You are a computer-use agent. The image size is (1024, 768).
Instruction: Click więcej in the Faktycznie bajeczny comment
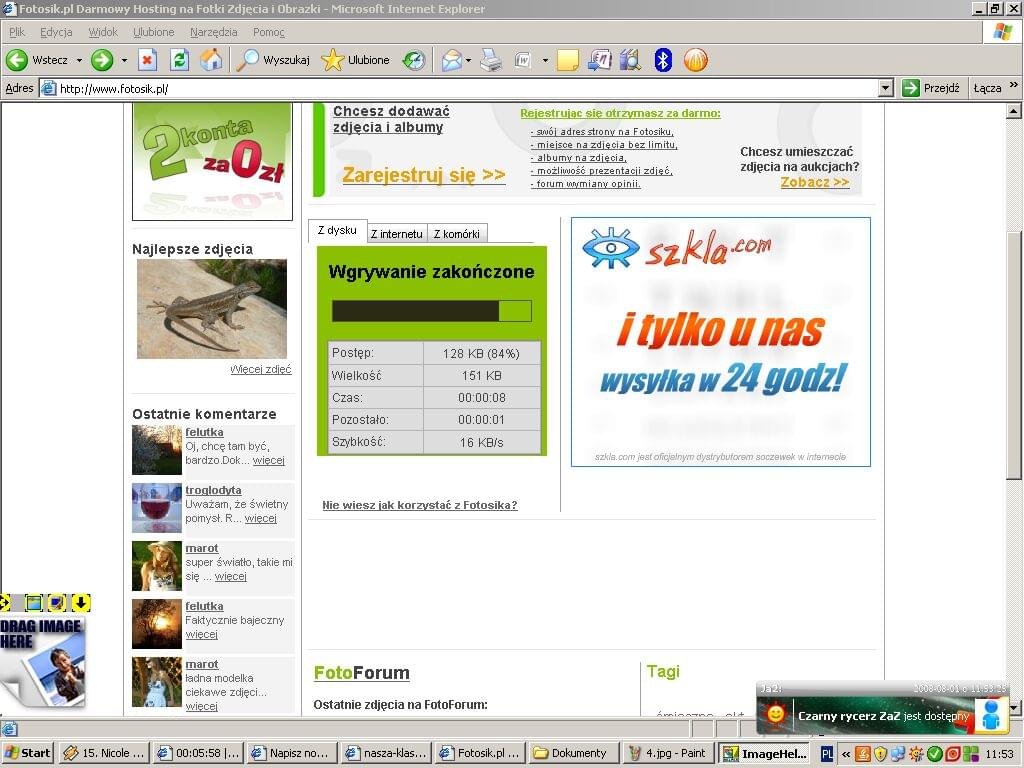pos(201,634)
